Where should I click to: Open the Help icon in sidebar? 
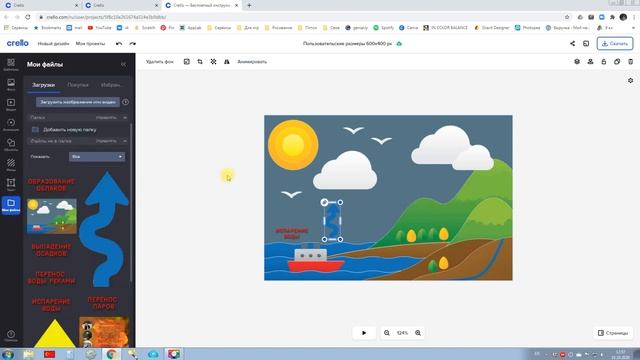[x=11, y=336]
